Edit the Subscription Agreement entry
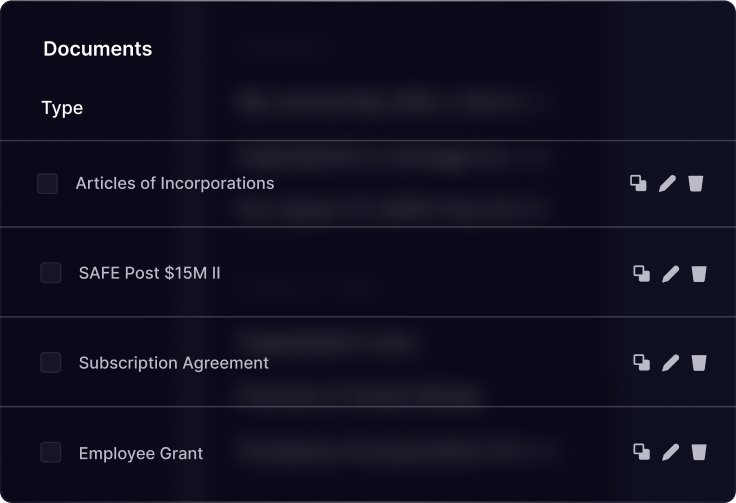736x503 pixels. tap(671, 362)
